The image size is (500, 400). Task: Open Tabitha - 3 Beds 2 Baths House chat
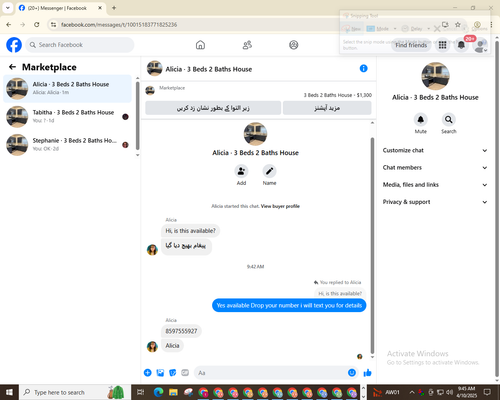click(x=67, y=117)
